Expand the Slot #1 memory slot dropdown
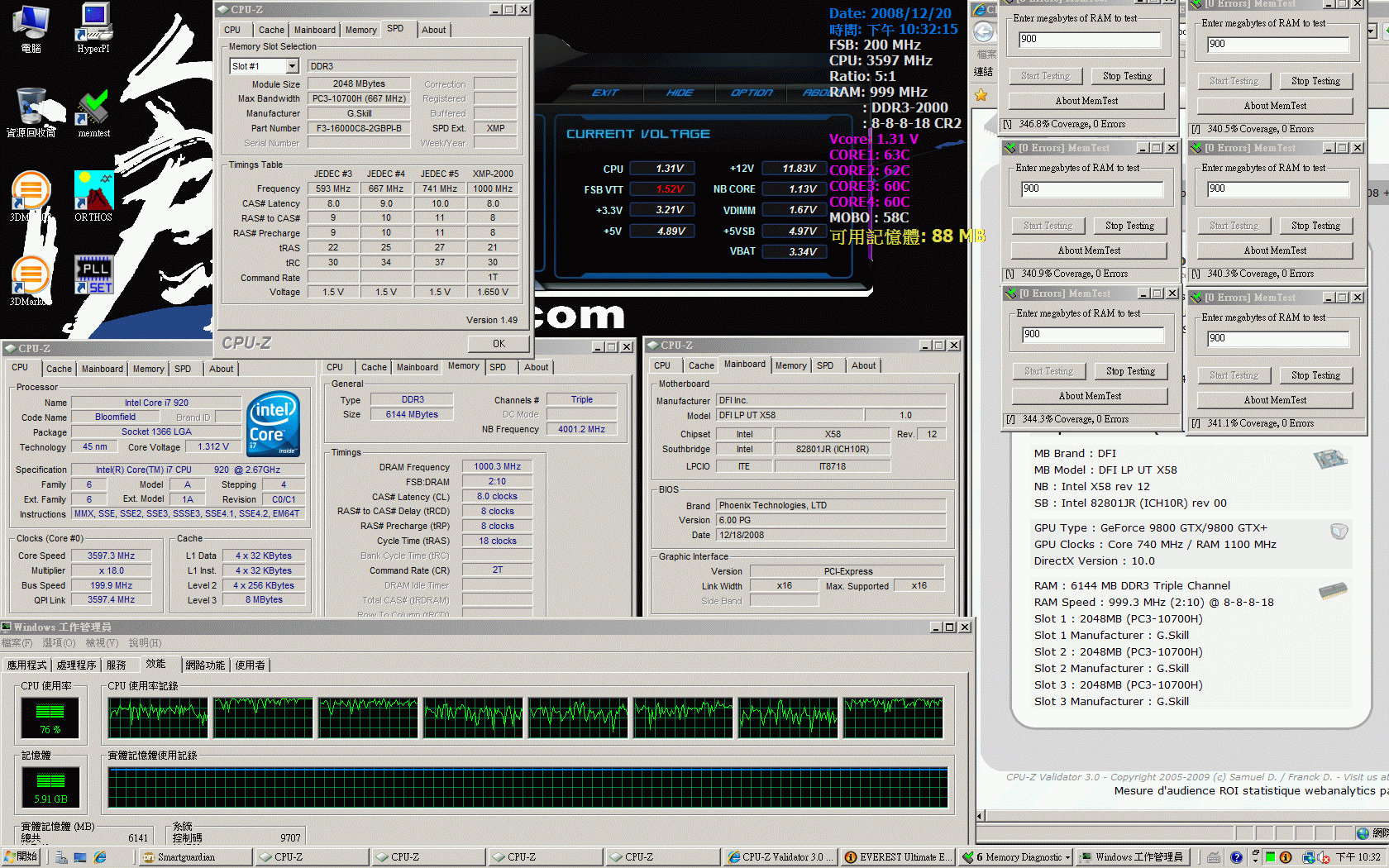Screen dimensions: 1389x868 coord(292,66)
